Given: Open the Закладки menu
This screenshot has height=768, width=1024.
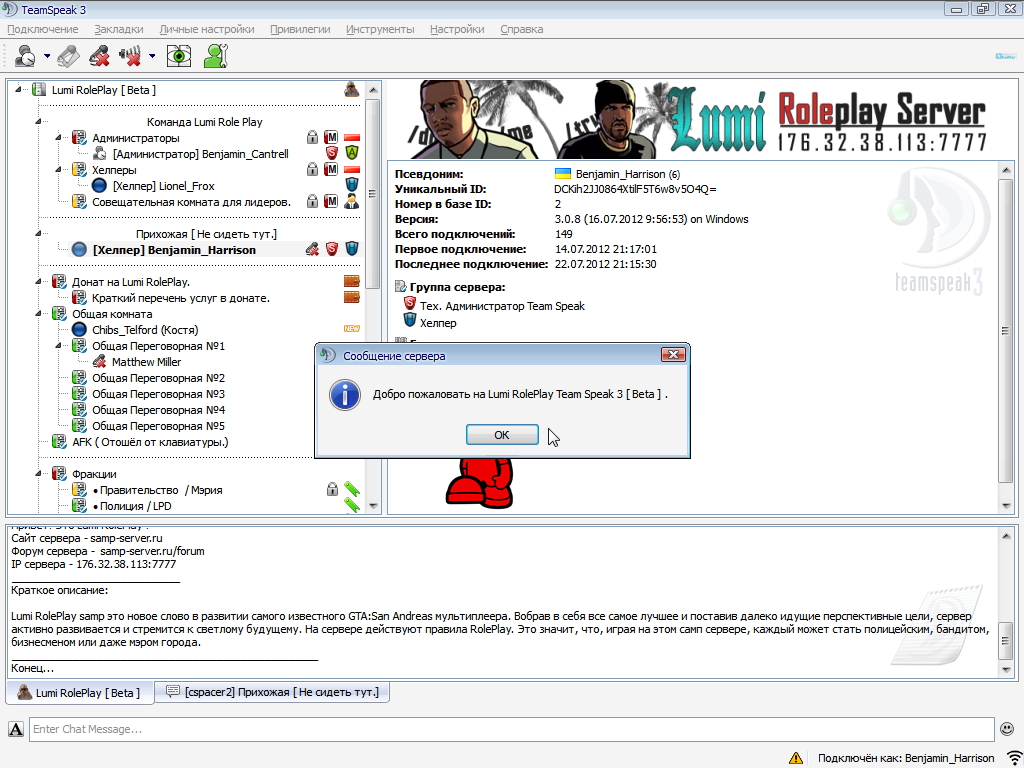Looking at the screenshot, I should tap(119, 29).
